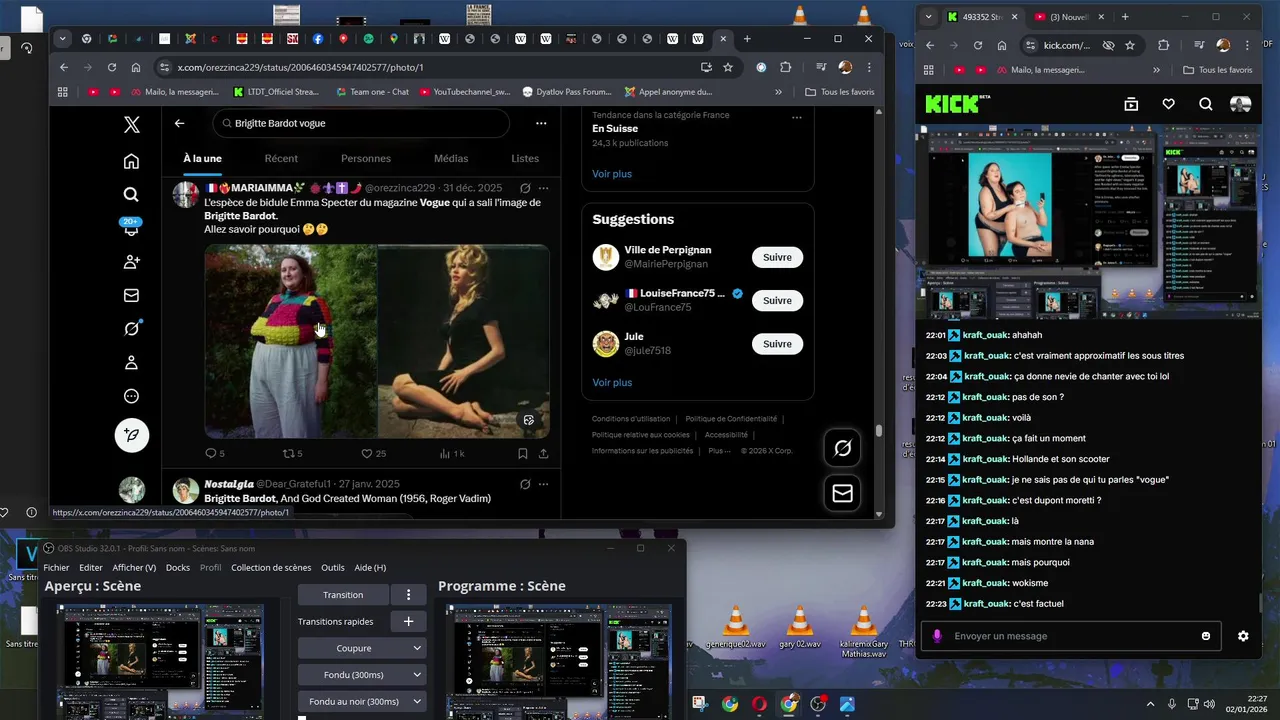The height and width of the screenshot is (720, 1280).
Task: Switch to the Médias tab on X search
Action: pos(451,158)
